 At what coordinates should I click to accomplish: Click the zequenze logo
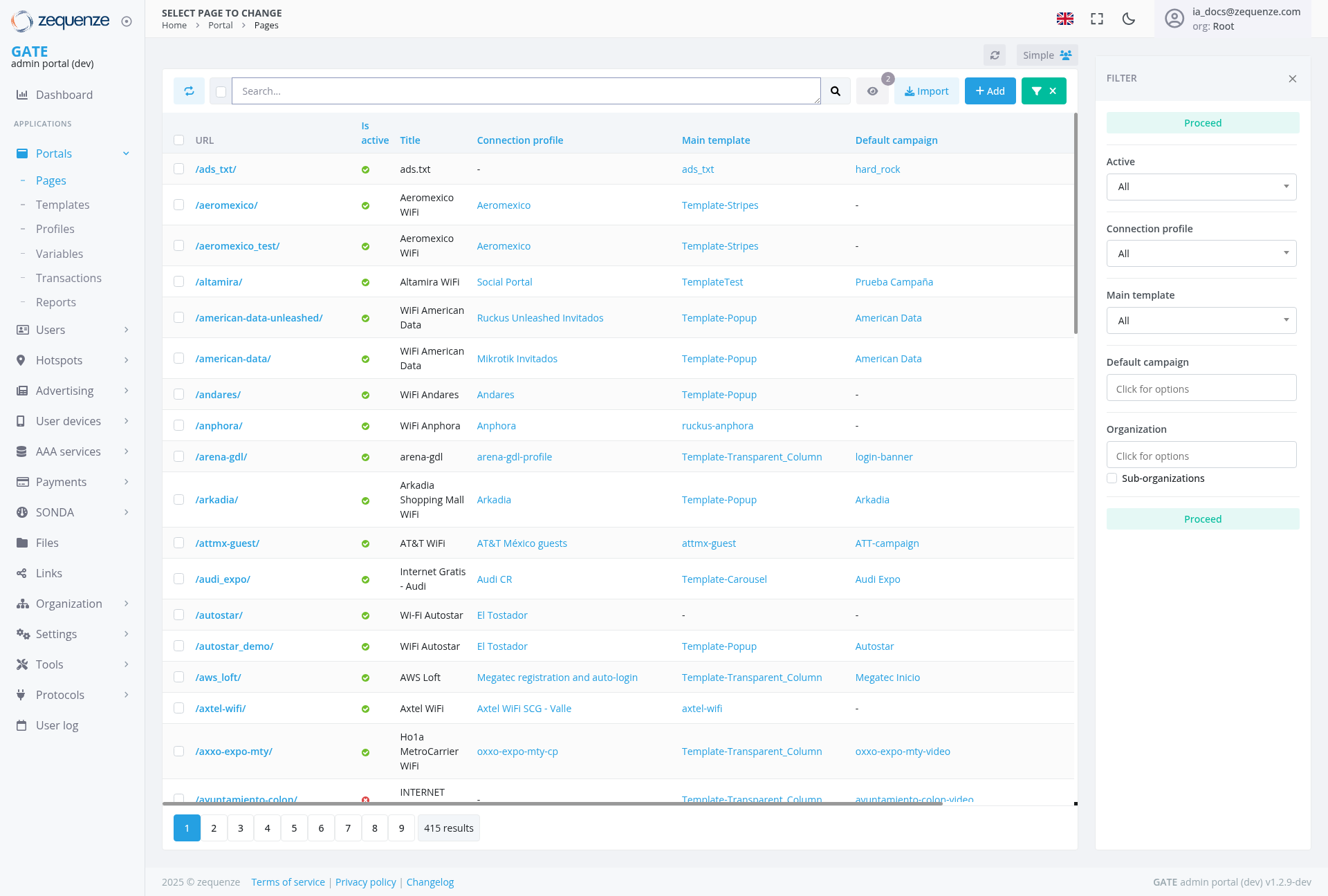click(x=60, y=21)
